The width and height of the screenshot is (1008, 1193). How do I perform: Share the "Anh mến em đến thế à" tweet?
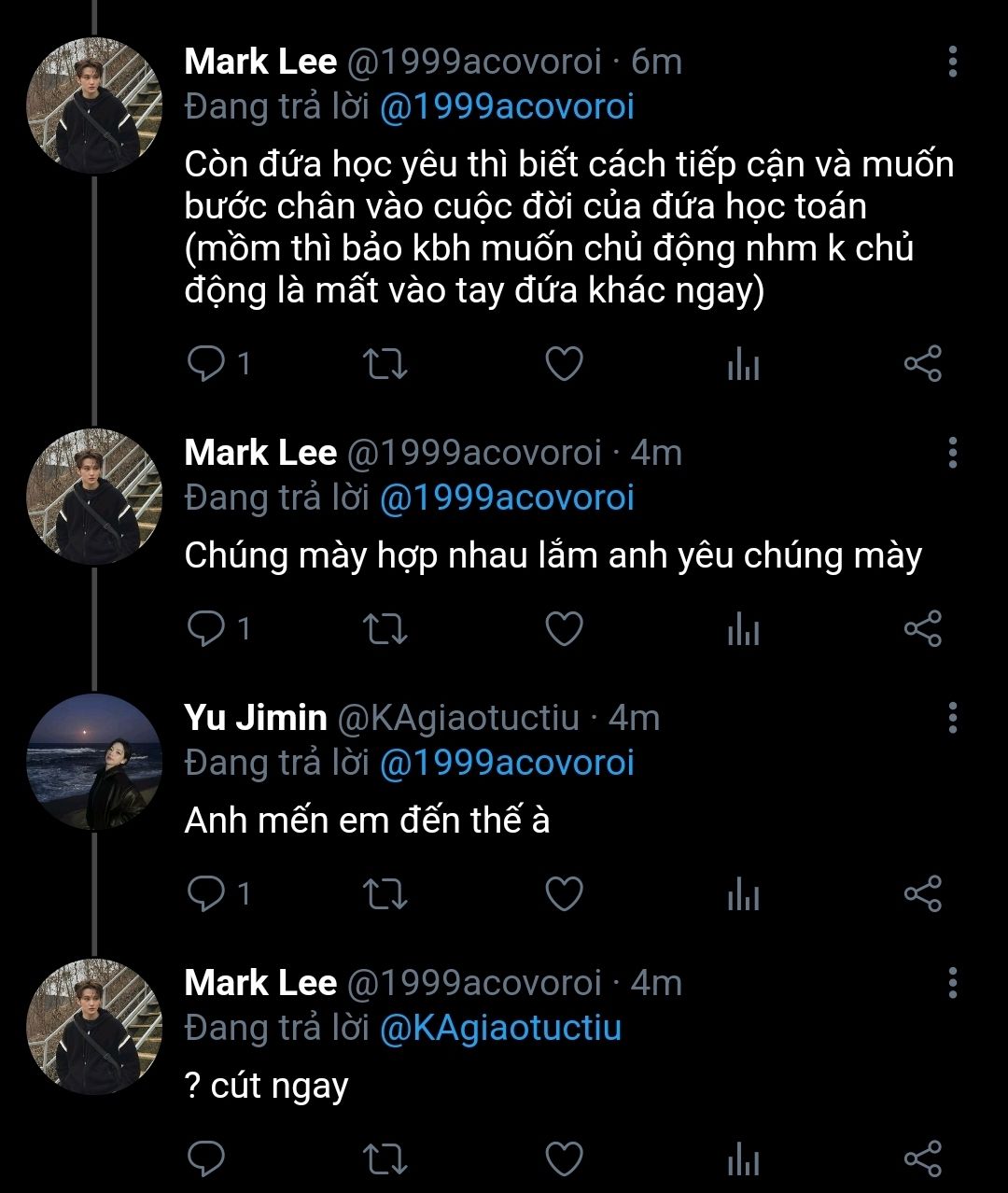click(922, 894)
